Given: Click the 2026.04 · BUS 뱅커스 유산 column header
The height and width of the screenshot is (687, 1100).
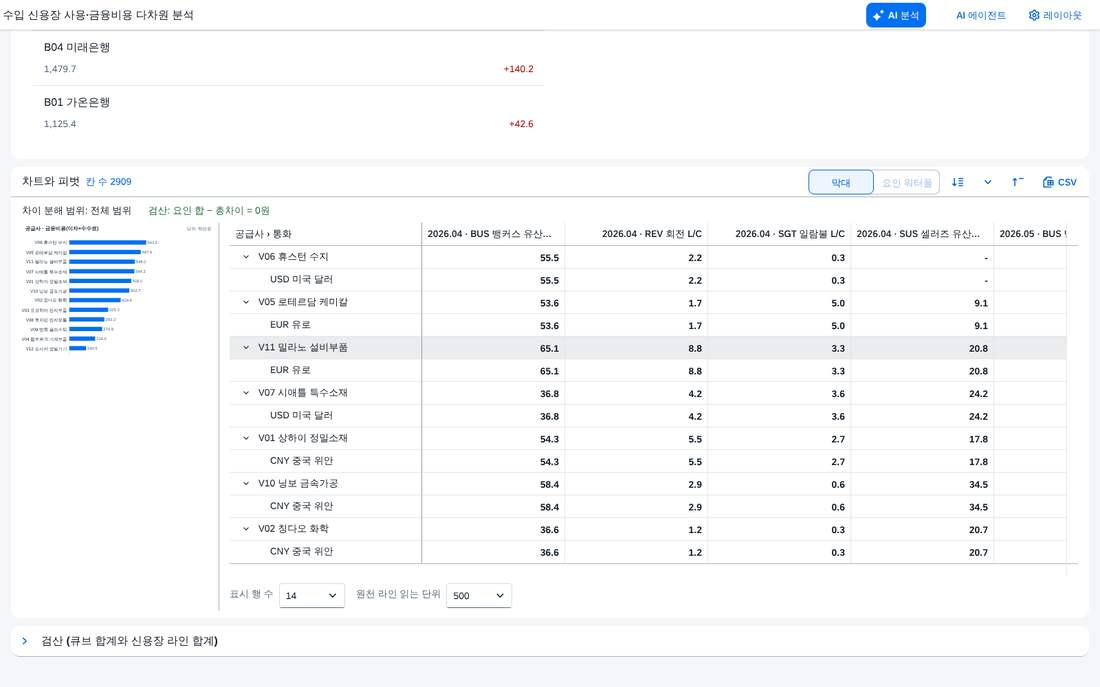Looking at the screenshot, I should pyautogui.click(x=492, y=234).
